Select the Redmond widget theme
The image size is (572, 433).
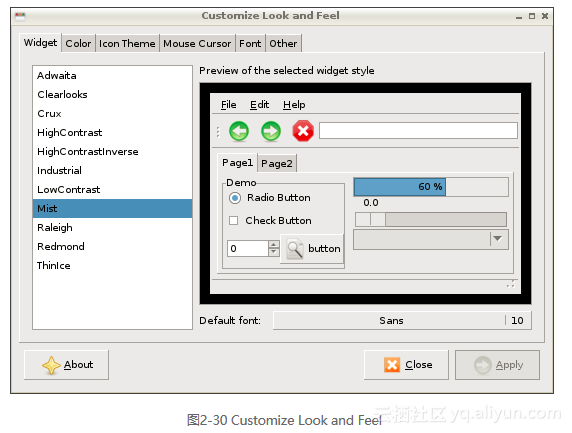(112, 246)
